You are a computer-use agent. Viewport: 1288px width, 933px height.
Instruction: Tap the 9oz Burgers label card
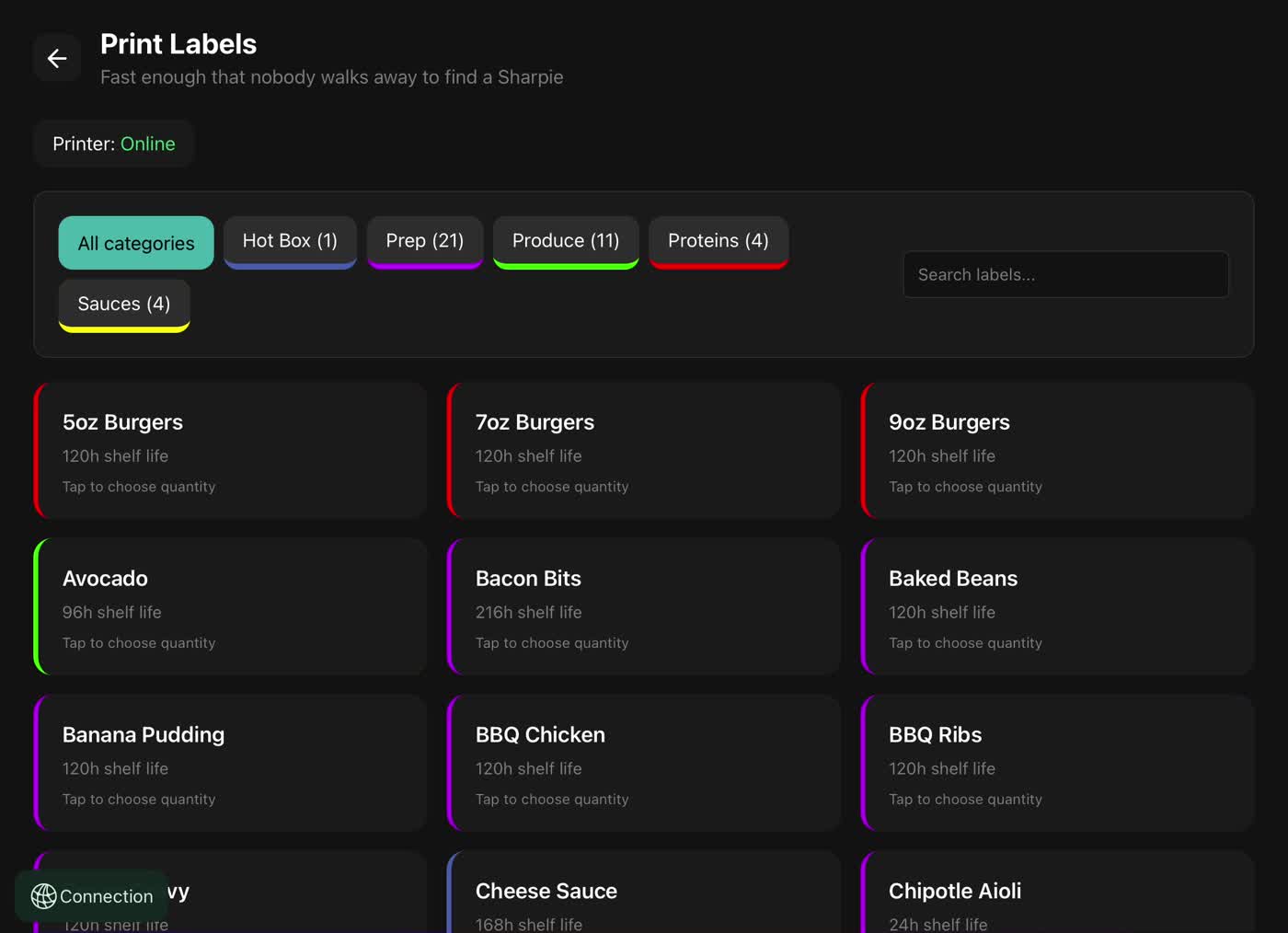click(1057, 451)
